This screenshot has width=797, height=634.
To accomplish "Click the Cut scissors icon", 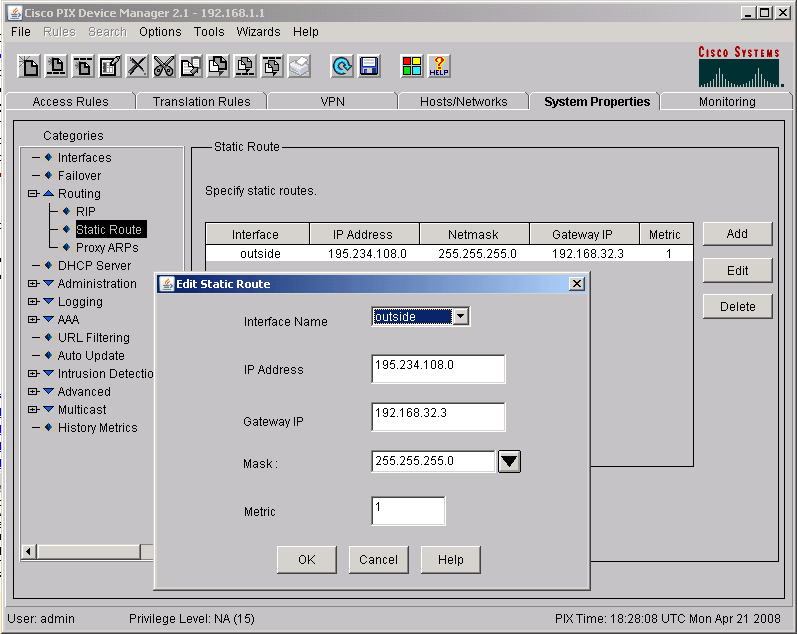I will pos(164,66).
